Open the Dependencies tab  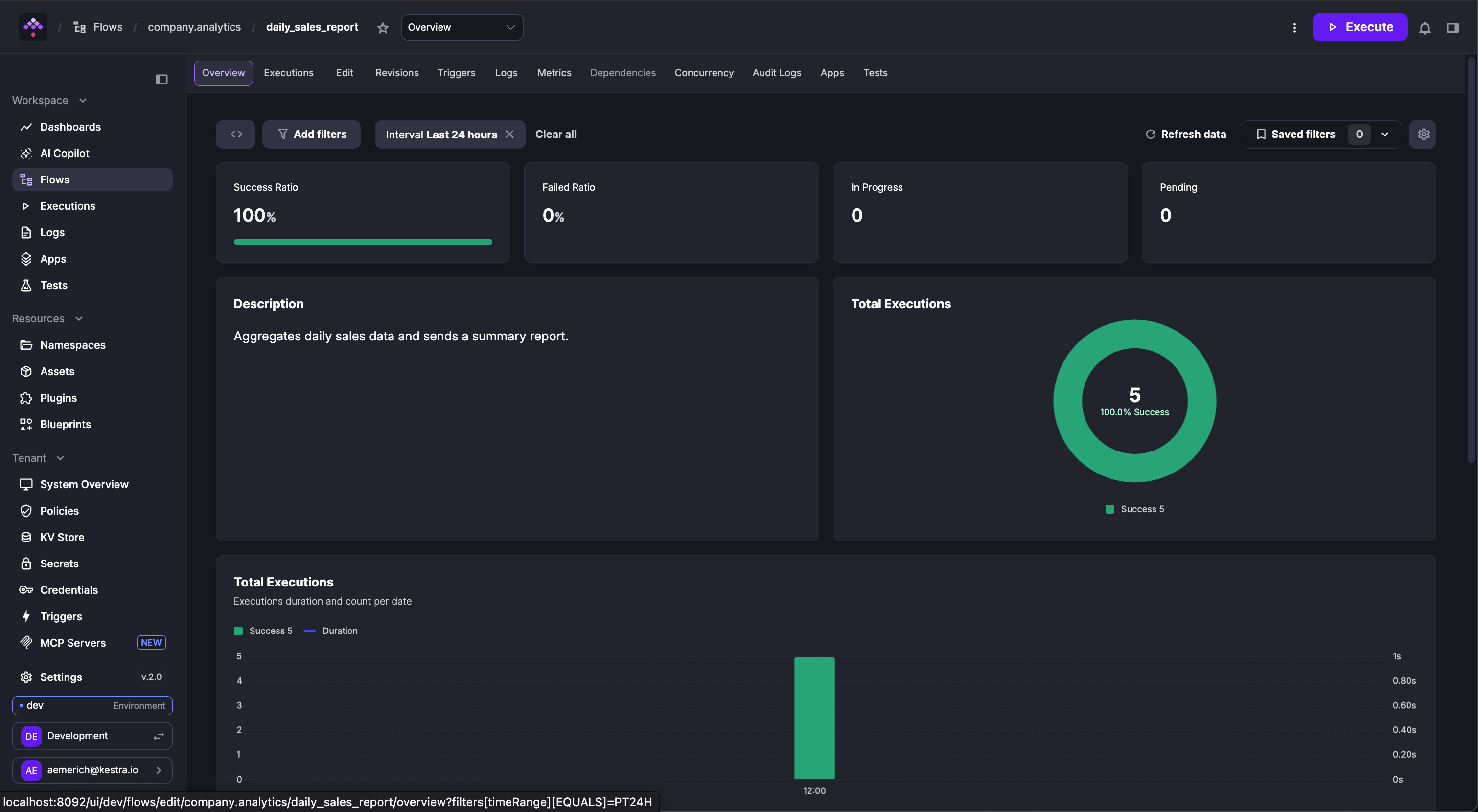[x=623, y=73]
